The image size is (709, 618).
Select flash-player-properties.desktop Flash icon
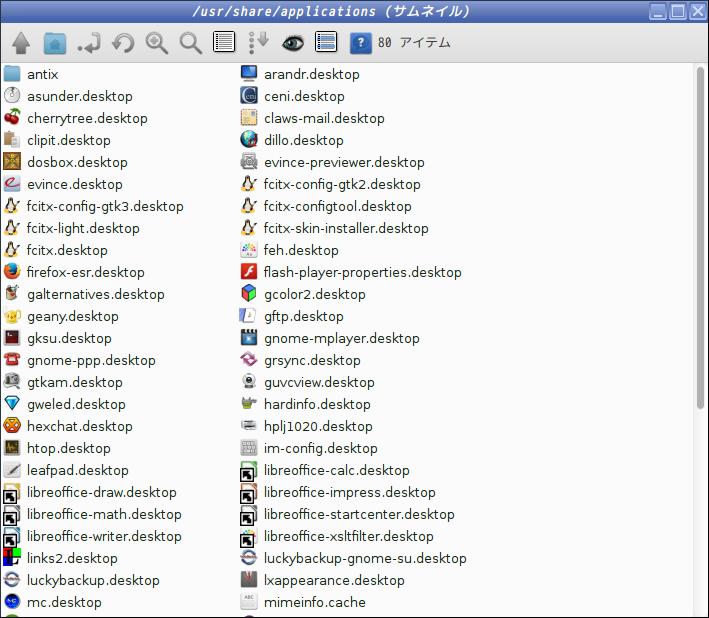(x=249, y=272)
